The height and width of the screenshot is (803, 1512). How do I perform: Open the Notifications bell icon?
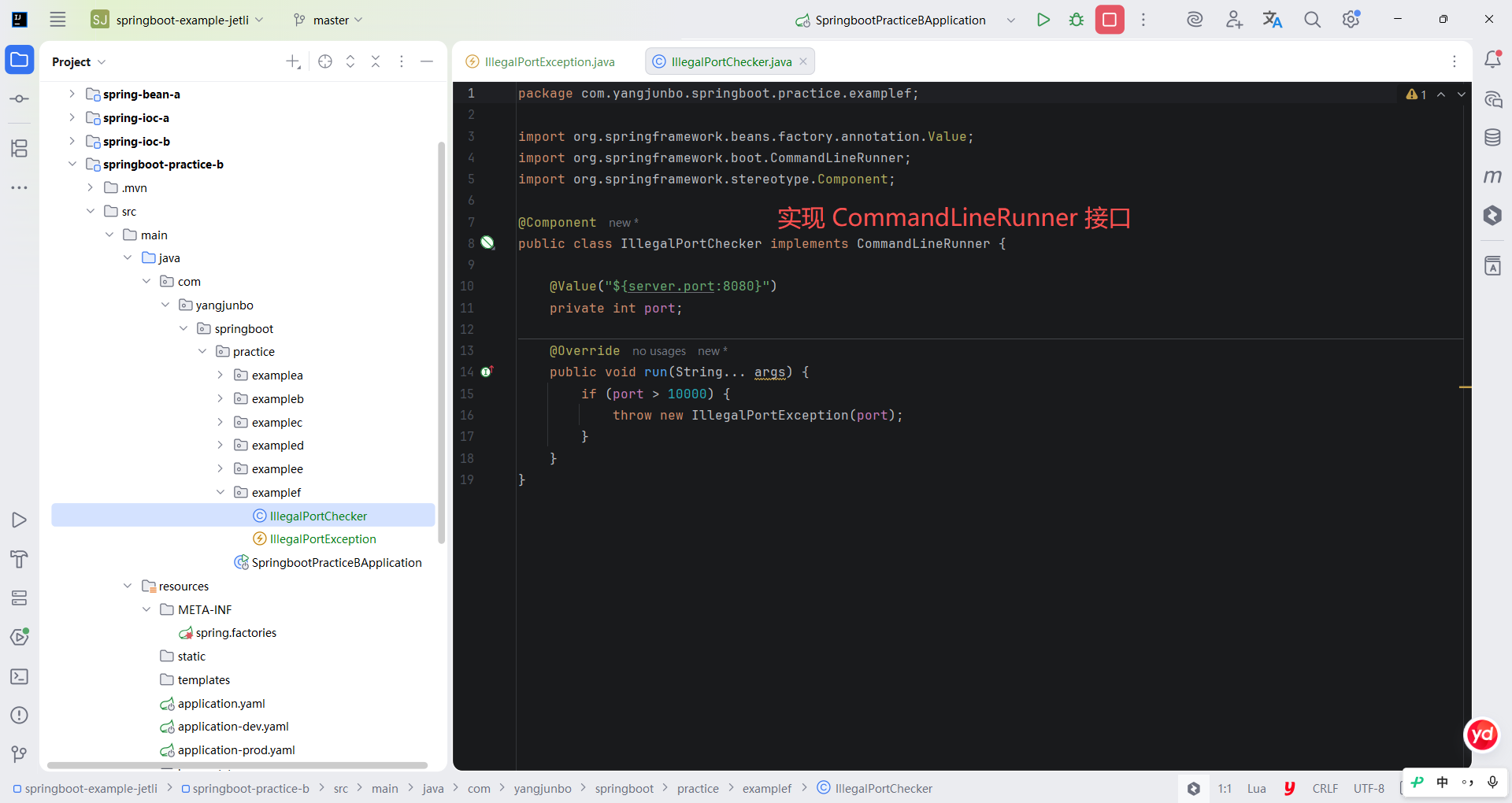(x=1492, y=60)
